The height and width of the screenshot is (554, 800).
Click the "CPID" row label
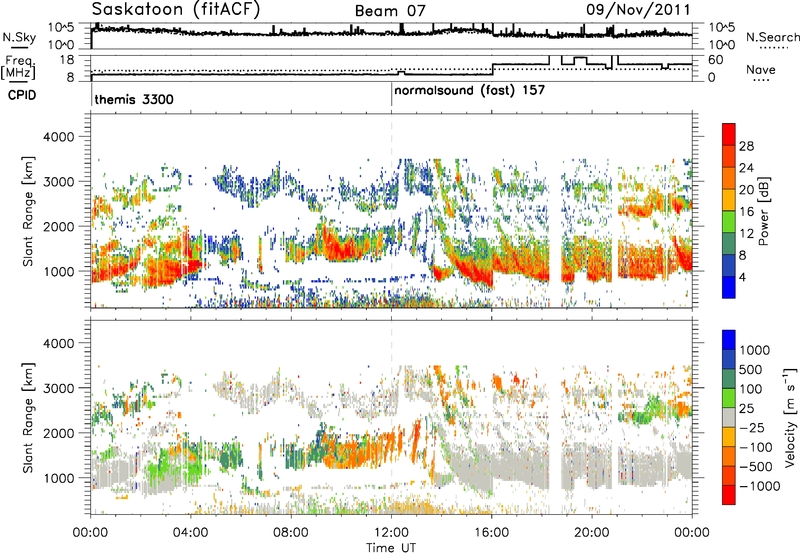[22, 95]
